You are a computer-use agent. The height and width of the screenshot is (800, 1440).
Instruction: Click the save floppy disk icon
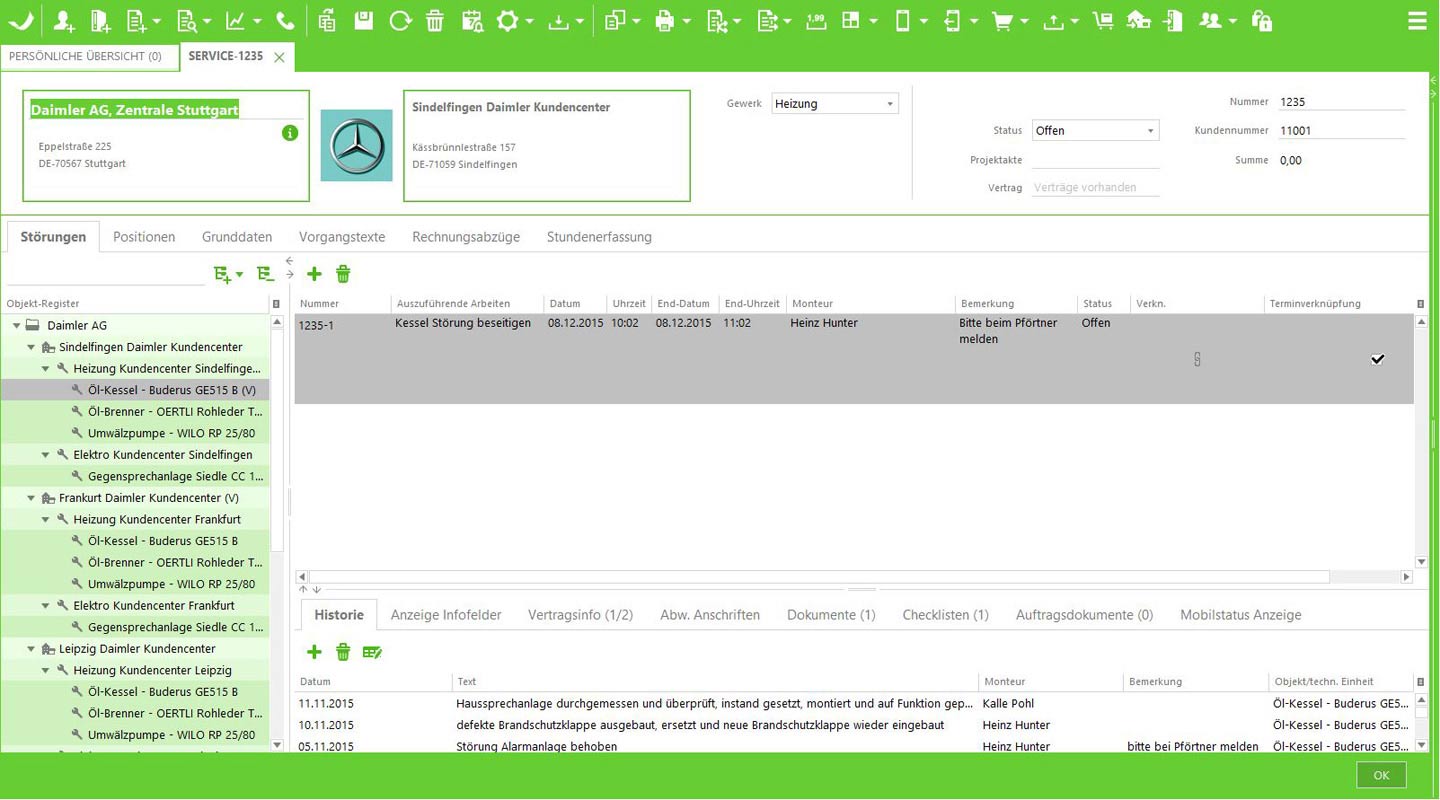coord(364,20)
